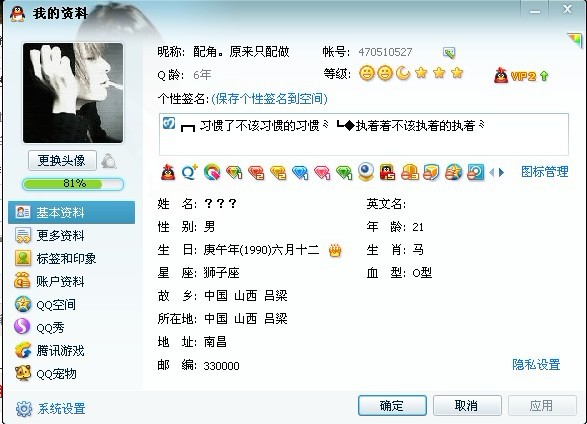Click the 81% profile completion bar

click(x=73, y=184)
